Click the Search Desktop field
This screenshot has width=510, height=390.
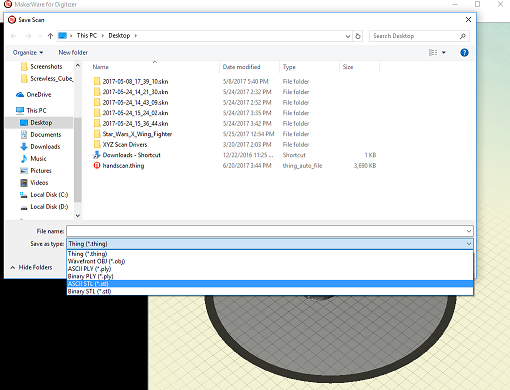click(415, 36)
